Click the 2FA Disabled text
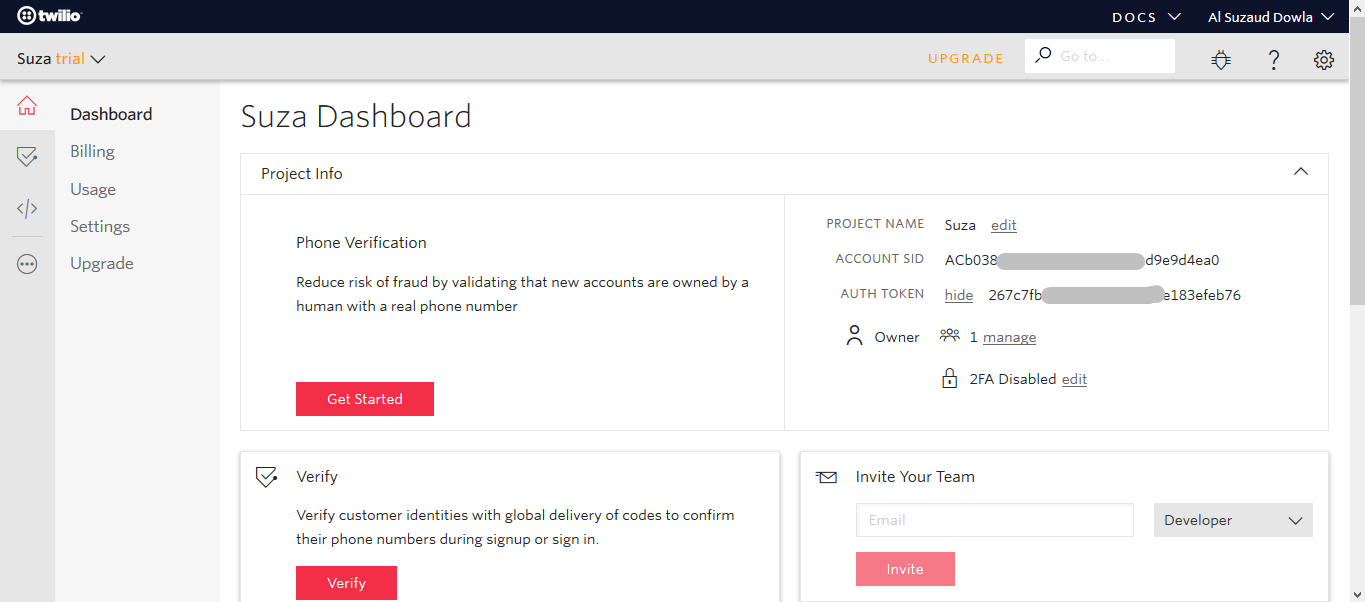The image size is (1365, 602). click(x=1013, y=379)
